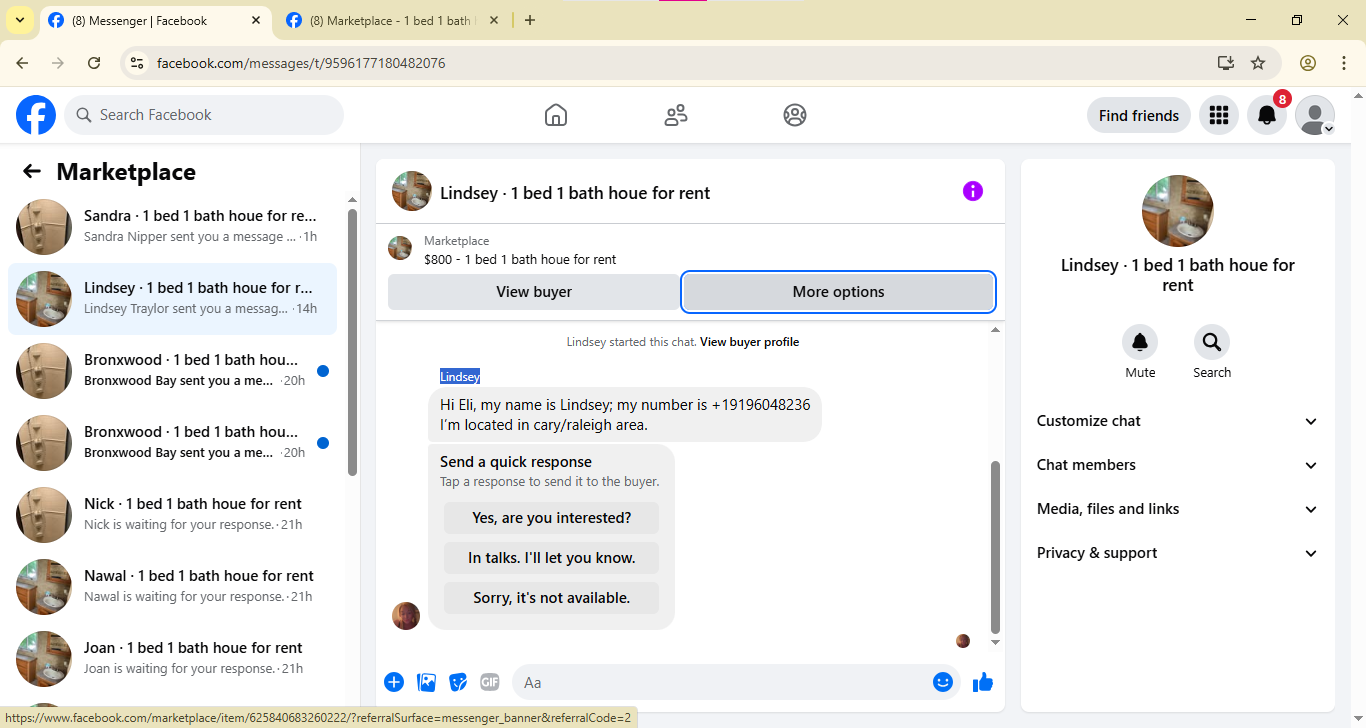Screen dimensions: 1366x728
Task: Open the Groups icon in top navigation
Action: click(x=795, y=115)
